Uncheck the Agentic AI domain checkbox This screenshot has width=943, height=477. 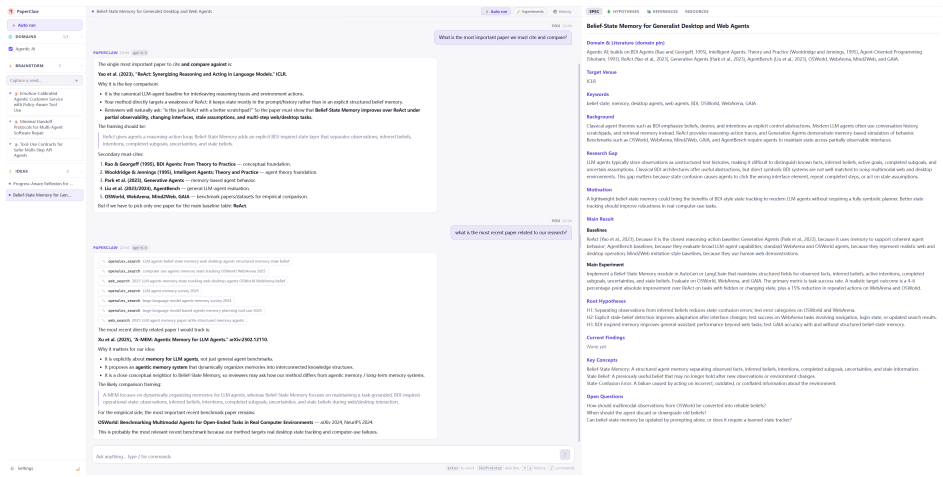11,49
